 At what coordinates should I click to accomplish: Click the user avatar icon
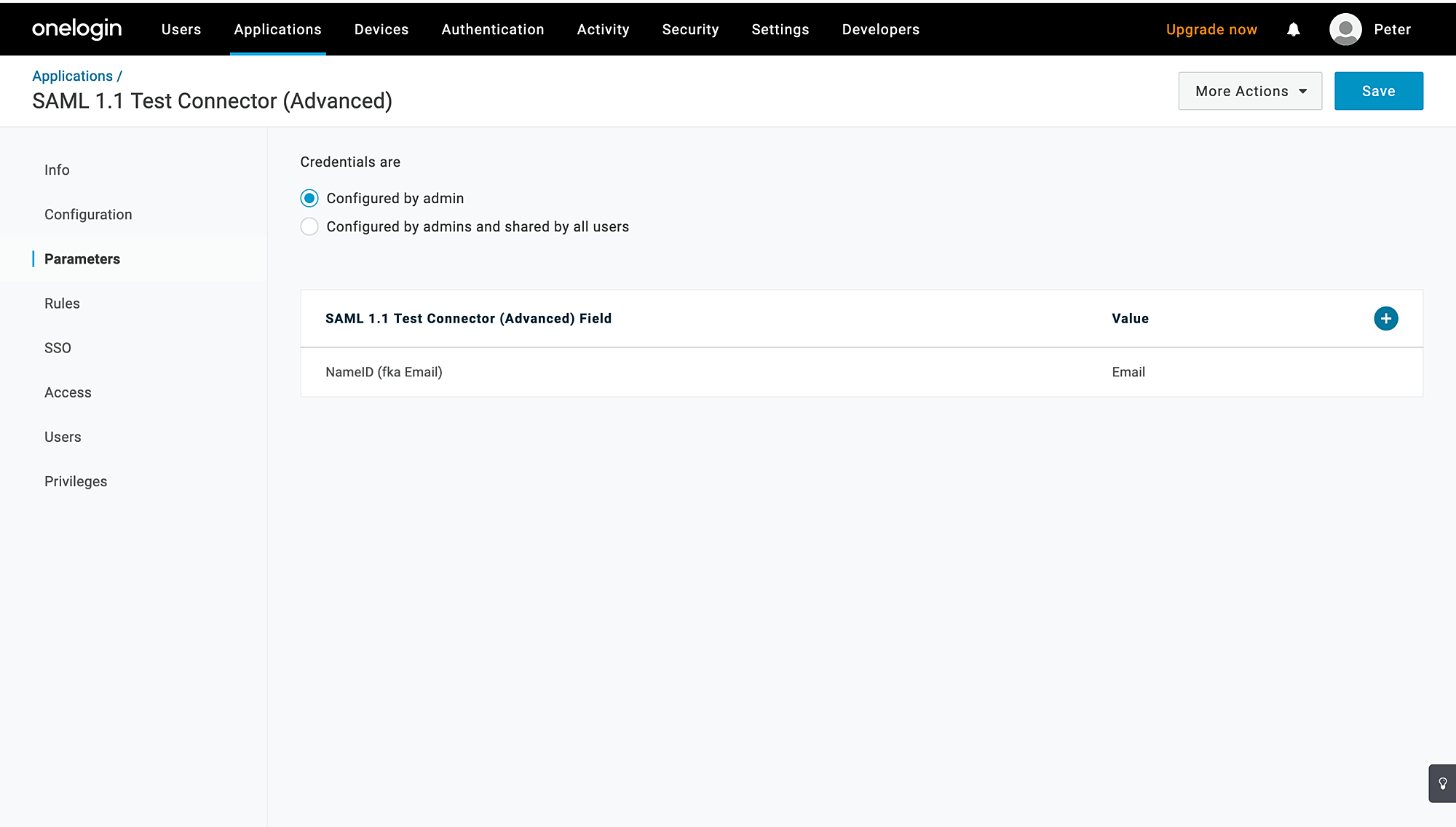pos(1345,29)
